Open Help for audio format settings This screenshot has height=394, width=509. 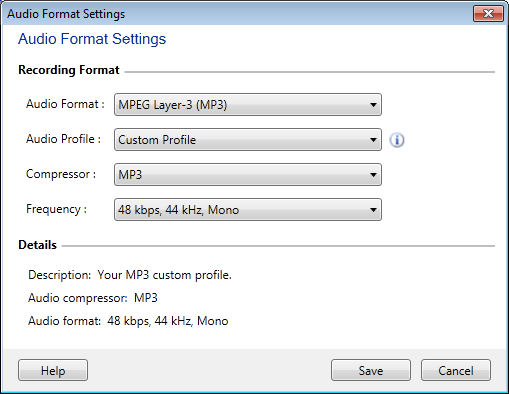(x=53, y=370)
